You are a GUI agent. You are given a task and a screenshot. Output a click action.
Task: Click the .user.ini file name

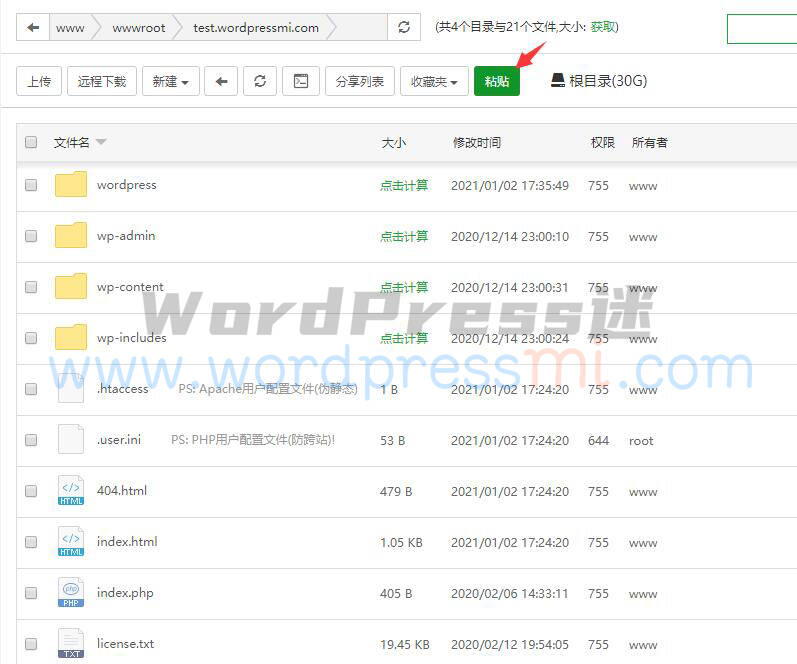coord(119,439)
